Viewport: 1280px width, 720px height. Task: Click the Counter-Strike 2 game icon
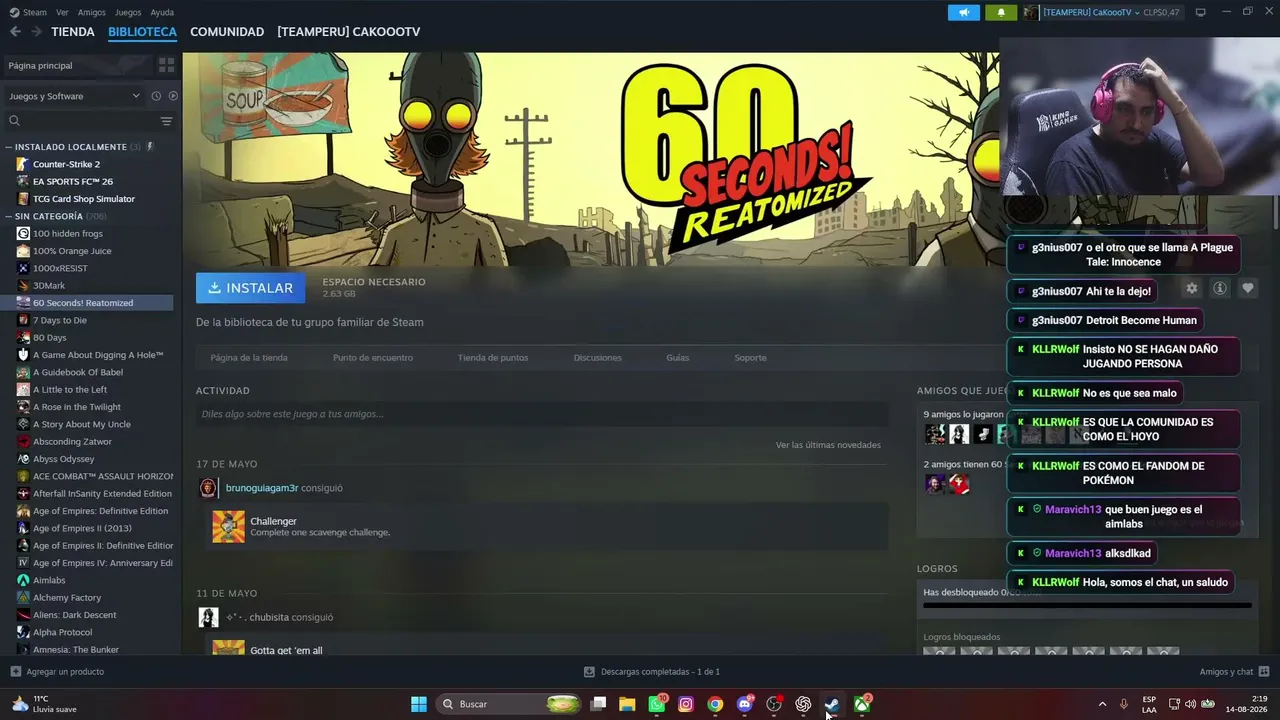pyautogui.click(x=23, y=164)
